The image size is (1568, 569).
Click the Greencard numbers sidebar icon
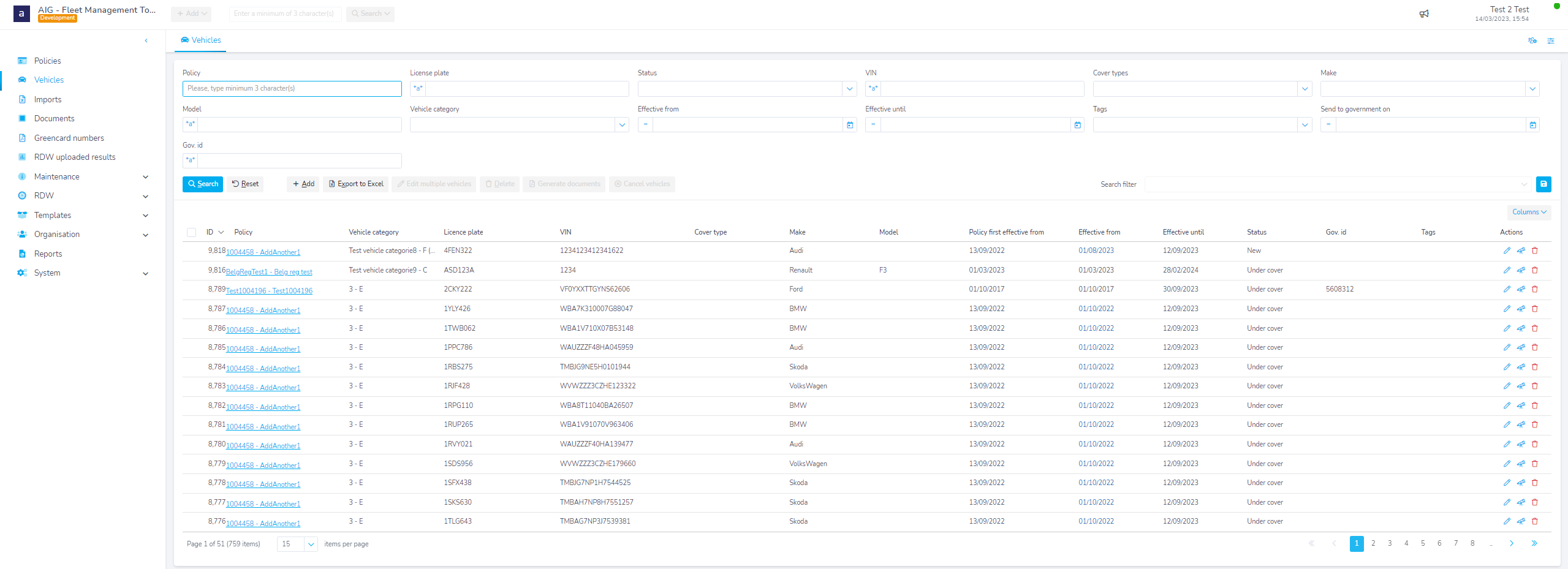click(x=22, y=138)
